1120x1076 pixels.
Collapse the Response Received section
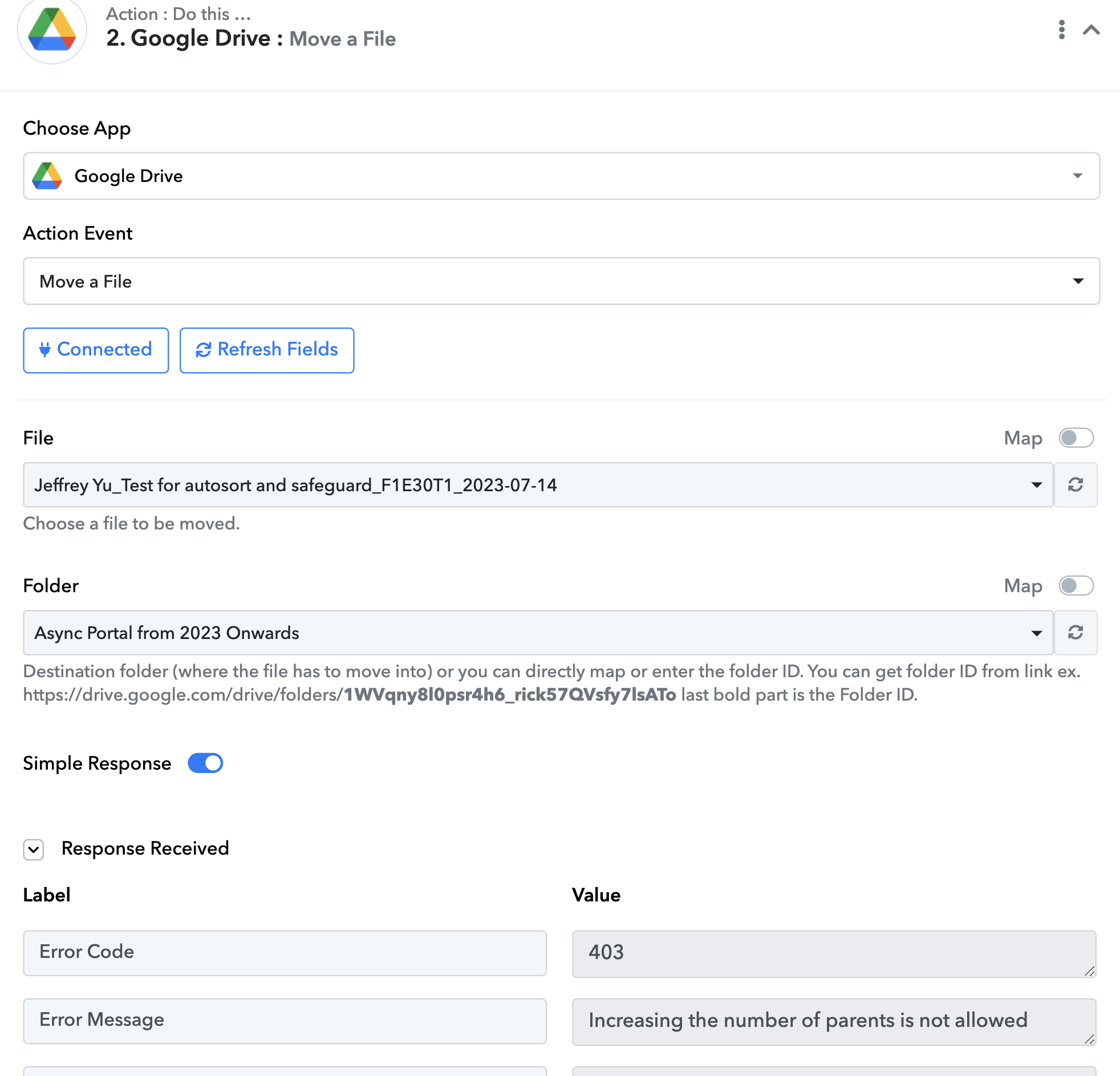tap(34, 850)
